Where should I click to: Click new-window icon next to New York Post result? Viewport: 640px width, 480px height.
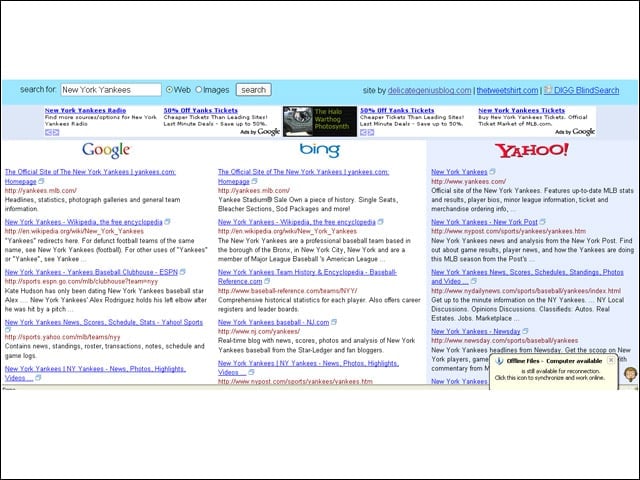(542, 222)
